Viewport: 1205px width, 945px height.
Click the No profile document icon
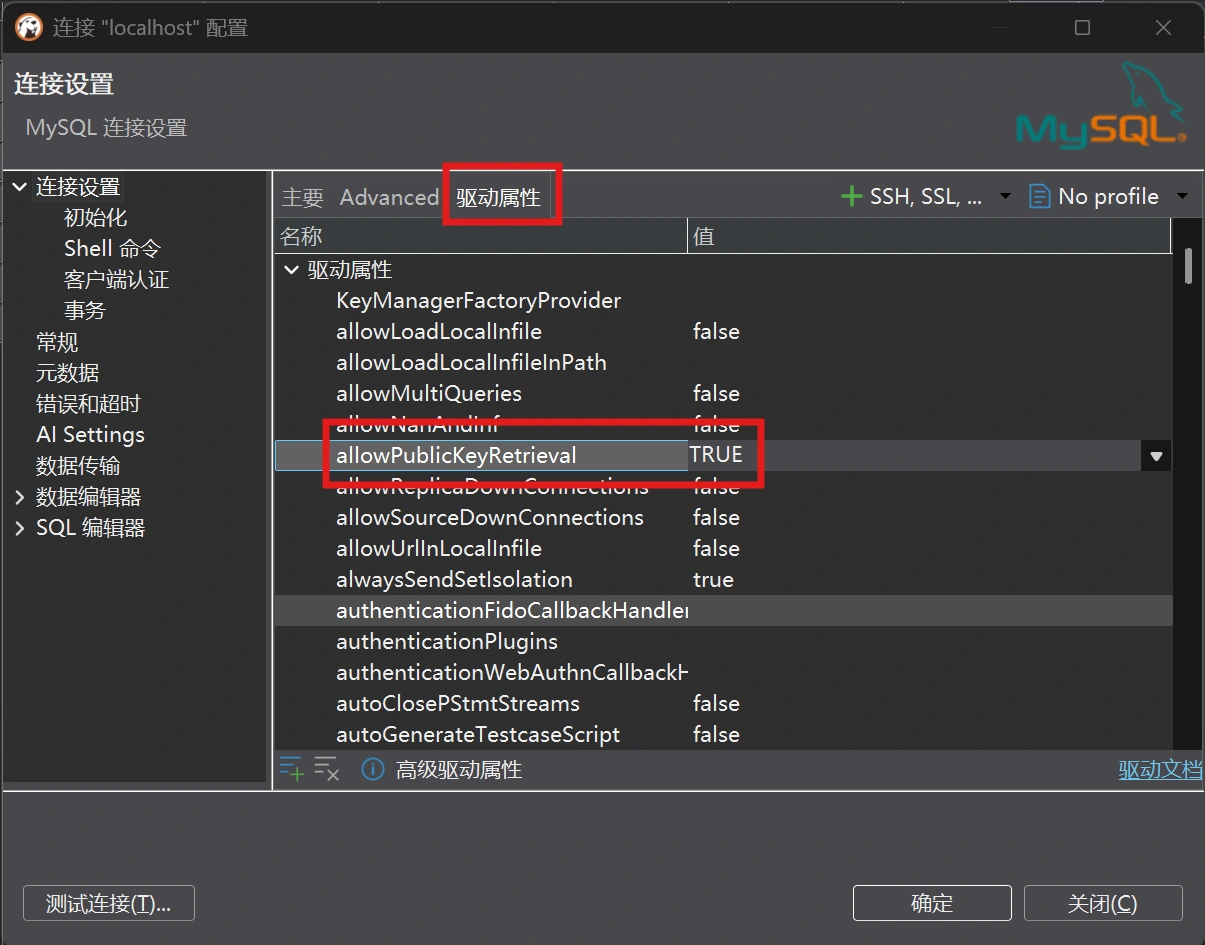(x=1040, y=197)
